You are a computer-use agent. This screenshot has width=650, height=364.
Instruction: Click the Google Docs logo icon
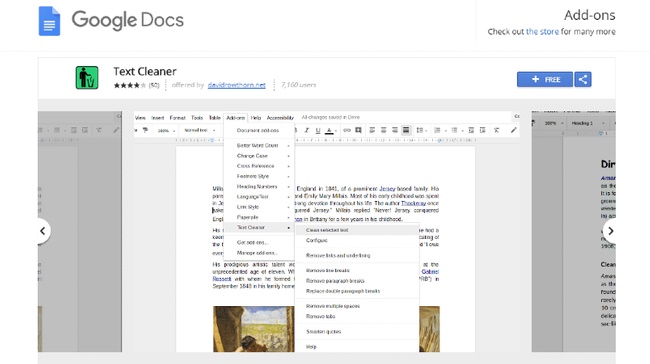click(49, 21)
